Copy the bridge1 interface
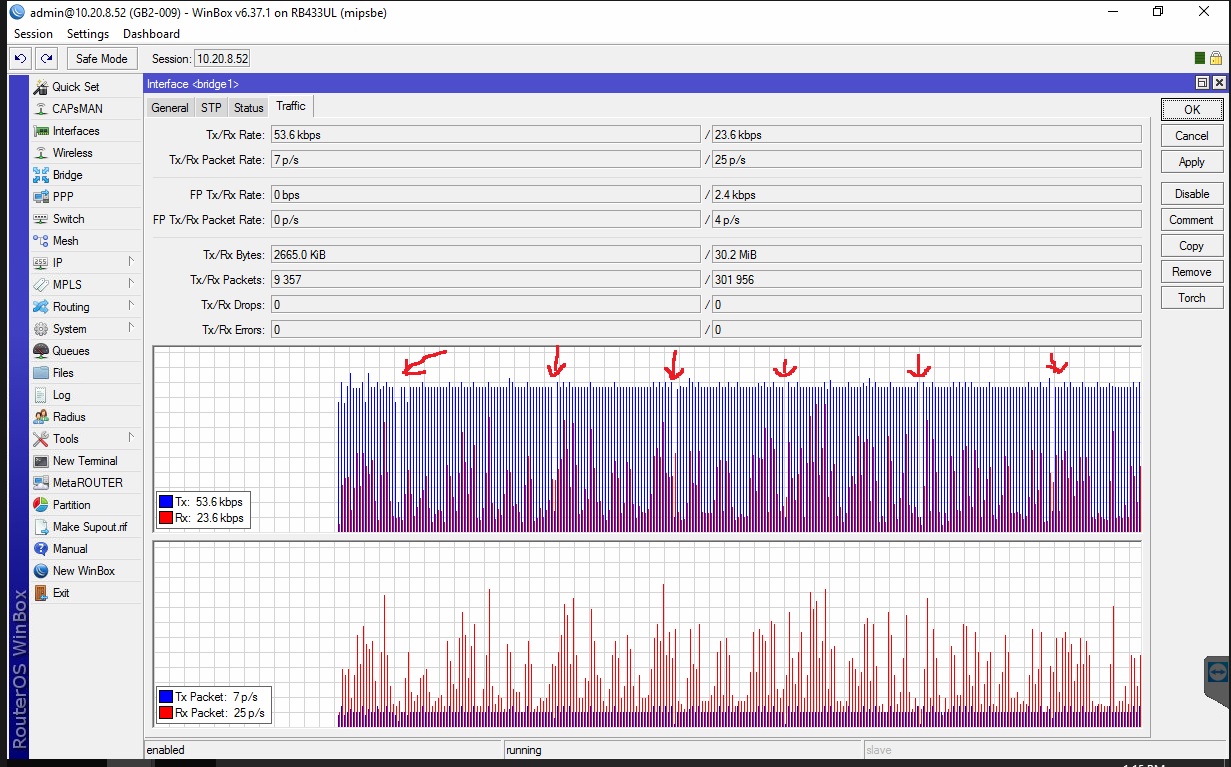The width and height of the screenshot is (1231, 767). point(1192,246)
